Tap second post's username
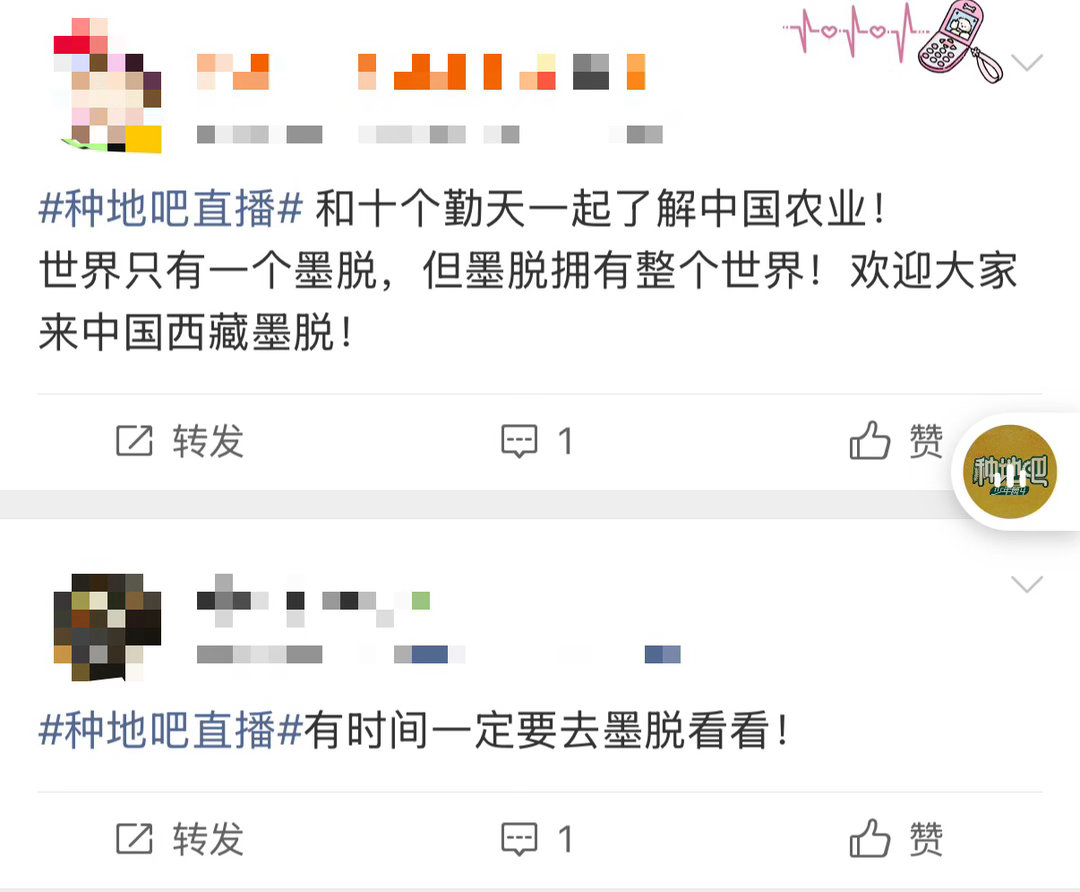1080x892 pixels. click(313, 601)
